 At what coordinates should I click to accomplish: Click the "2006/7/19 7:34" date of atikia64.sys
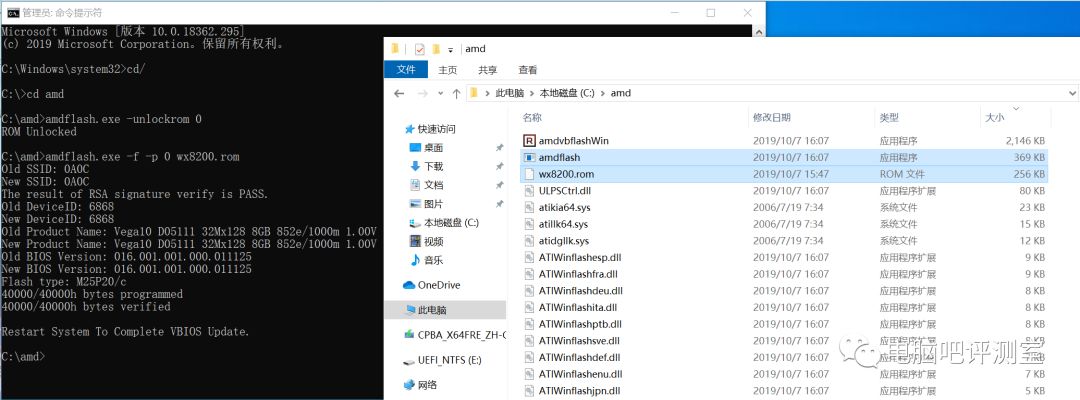click(788, 207)
